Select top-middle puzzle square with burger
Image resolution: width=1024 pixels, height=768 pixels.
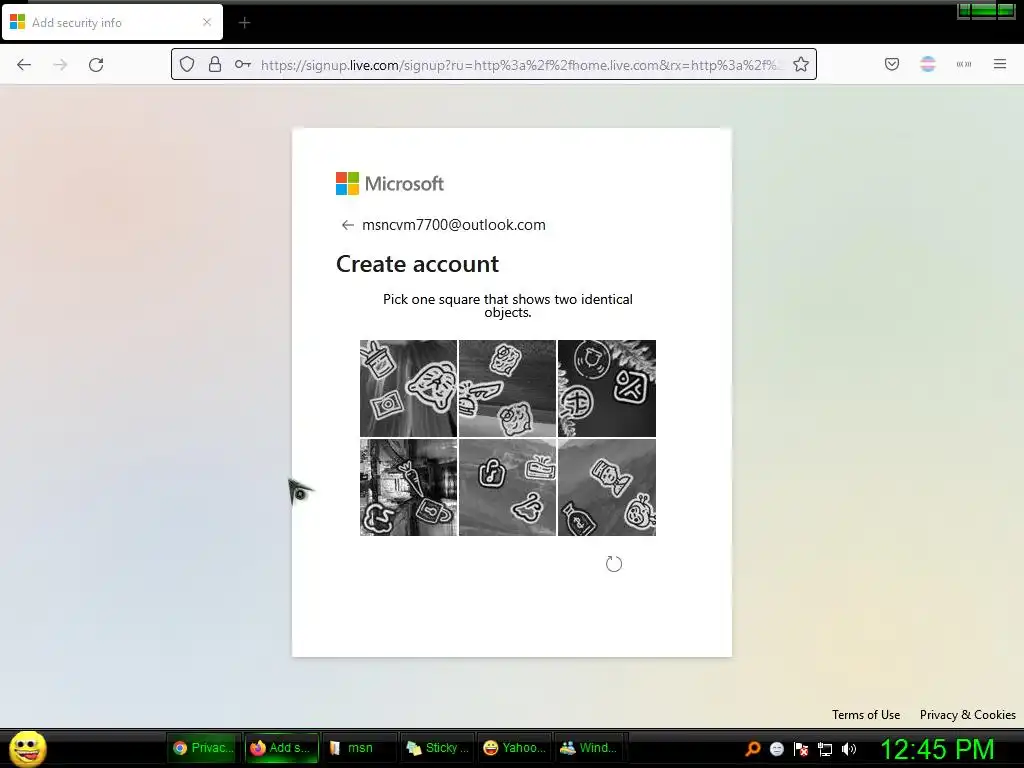tap(507, 388)
